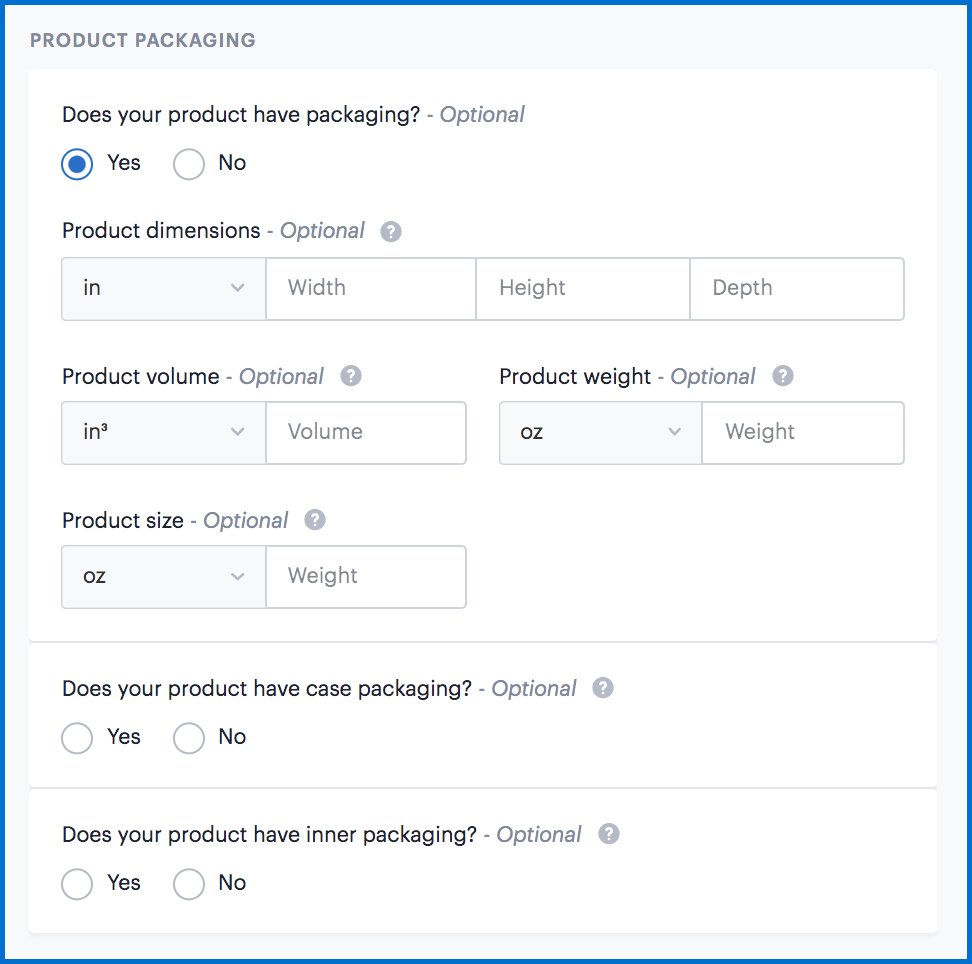Image resolution: width=972 pixels, height=964 pixels.
Task: Focus the Depth input field
Action: (x=797, y=289)
